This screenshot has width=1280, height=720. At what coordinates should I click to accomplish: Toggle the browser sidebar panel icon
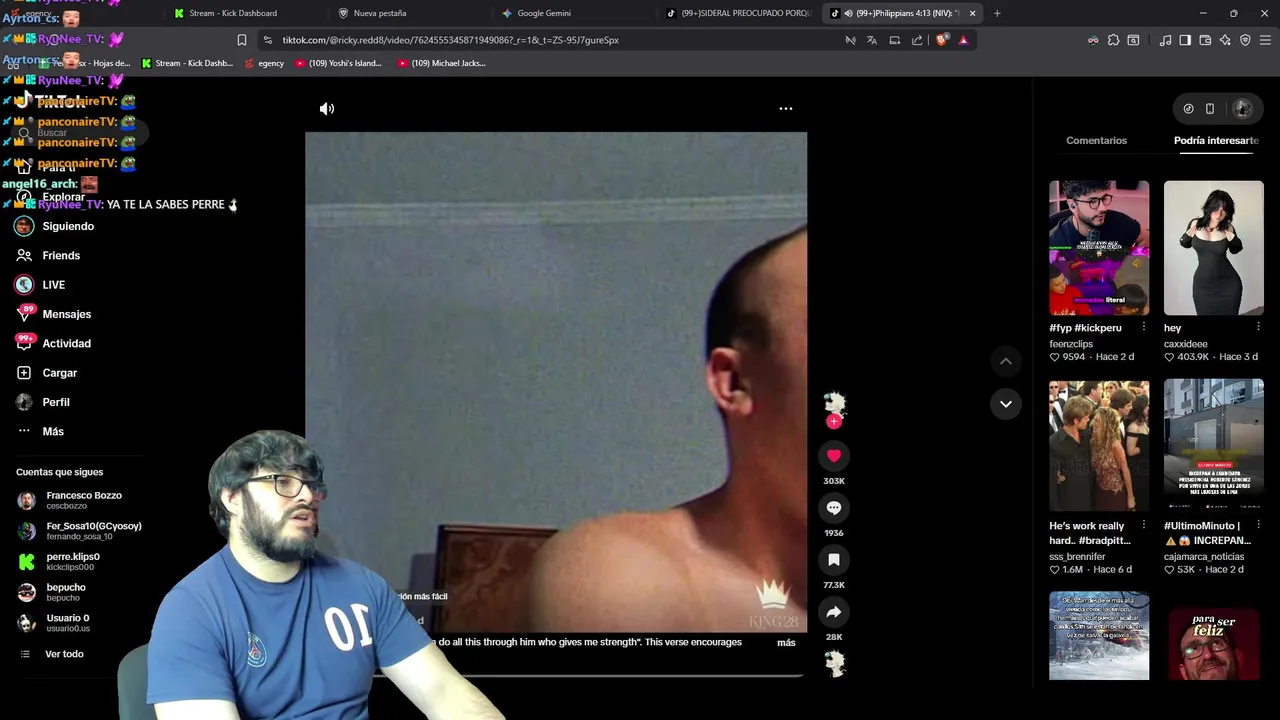(x=1185, y=40)
